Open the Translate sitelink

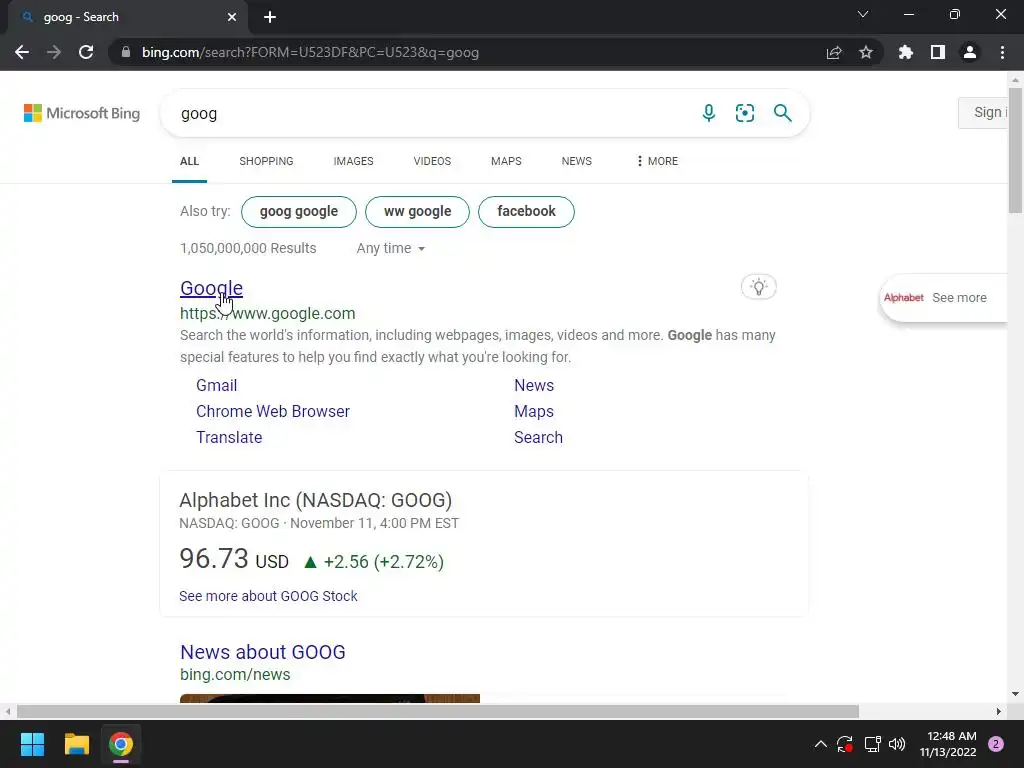229,438
